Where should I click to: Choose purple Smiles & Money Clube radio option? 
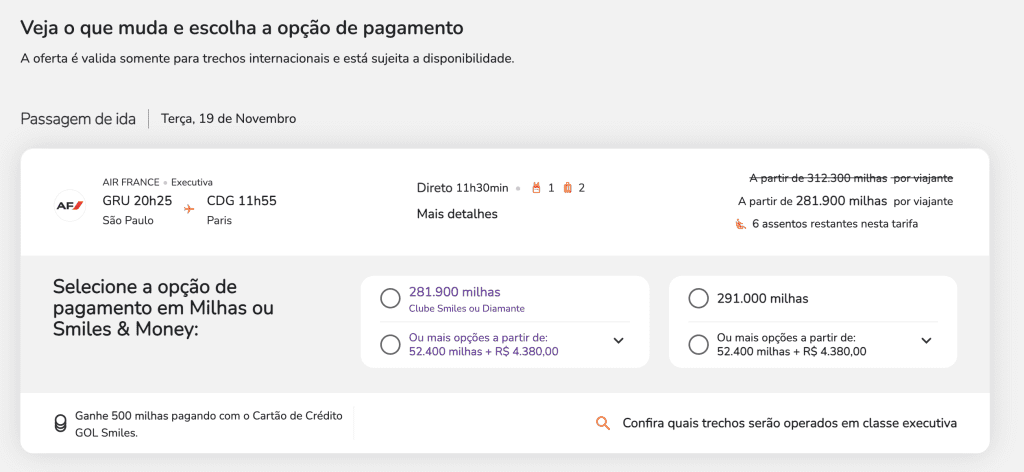[390, 344]
